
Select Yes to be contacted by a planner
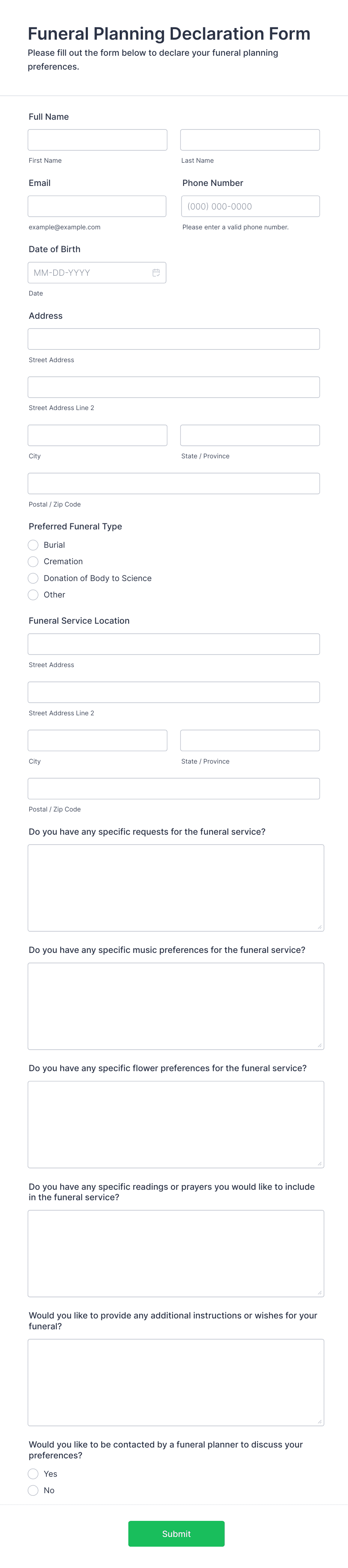[33, 1474]
